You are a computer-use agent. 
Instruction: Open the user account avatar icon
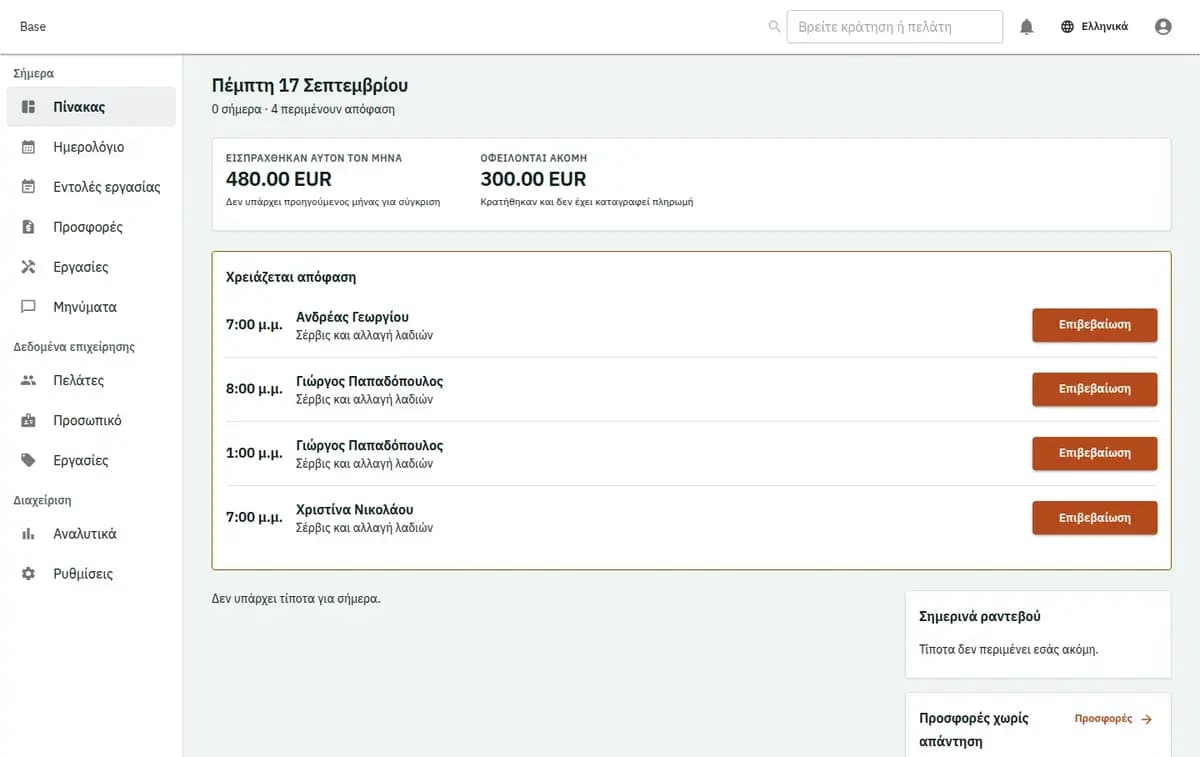[x=1163, y=27]
